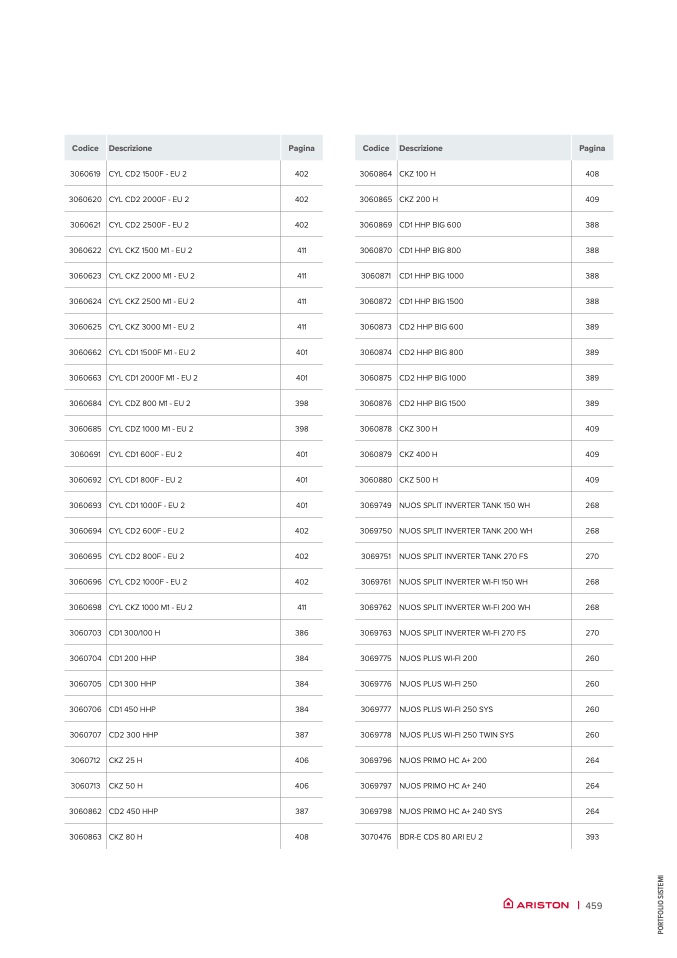
Task: Click the CKZ 100 H description
Action: point(417,174)
